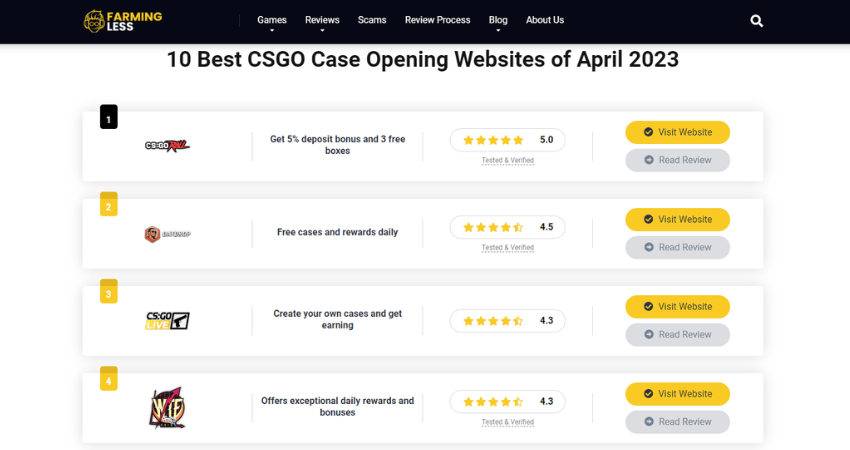Click the DatDrop logo
Image resolution: width=850 pixels, height=450 pixels.
tap(168, 234)
